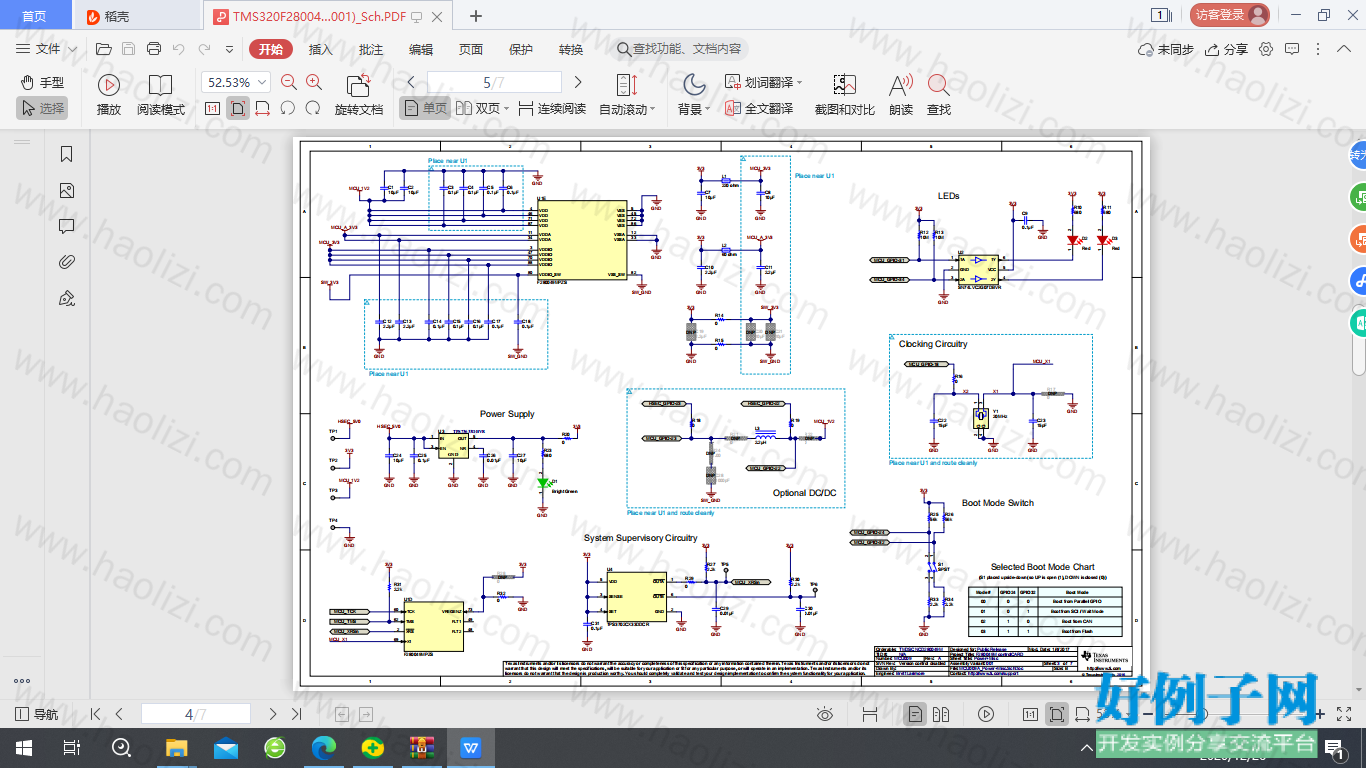Screen dimensions: 1366x768
Task: Toggle continuous reading (连续阅读)
Action: tap(552, 108)
